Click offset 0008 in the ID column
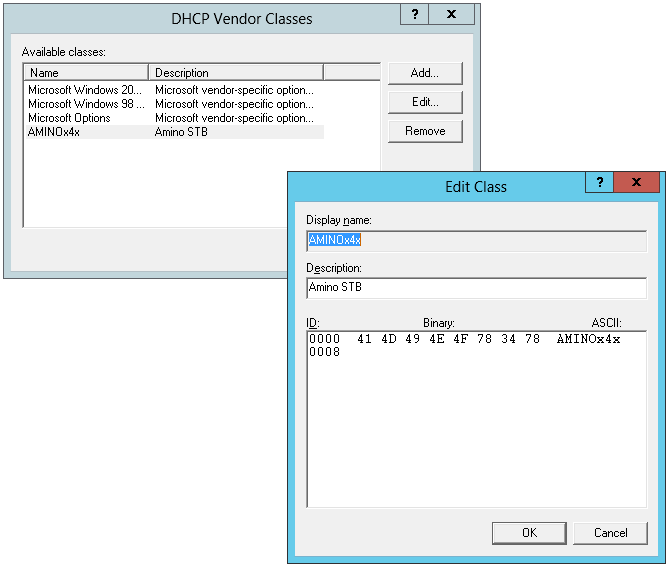 click(x=325, y=352)
